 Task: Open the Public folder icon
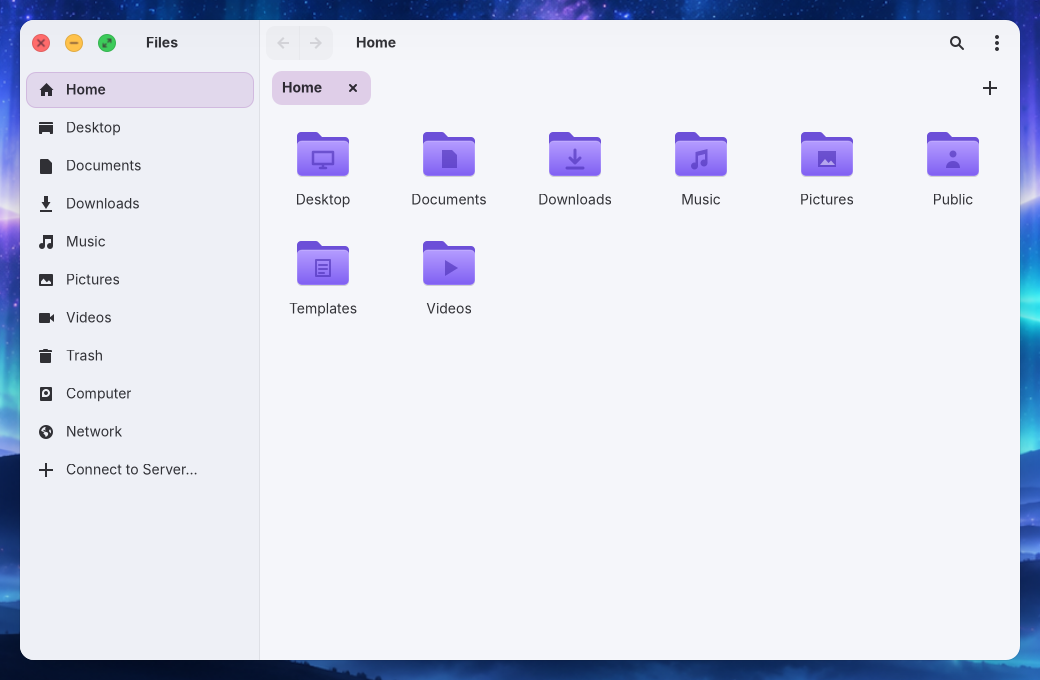click(x=952, y=155)
